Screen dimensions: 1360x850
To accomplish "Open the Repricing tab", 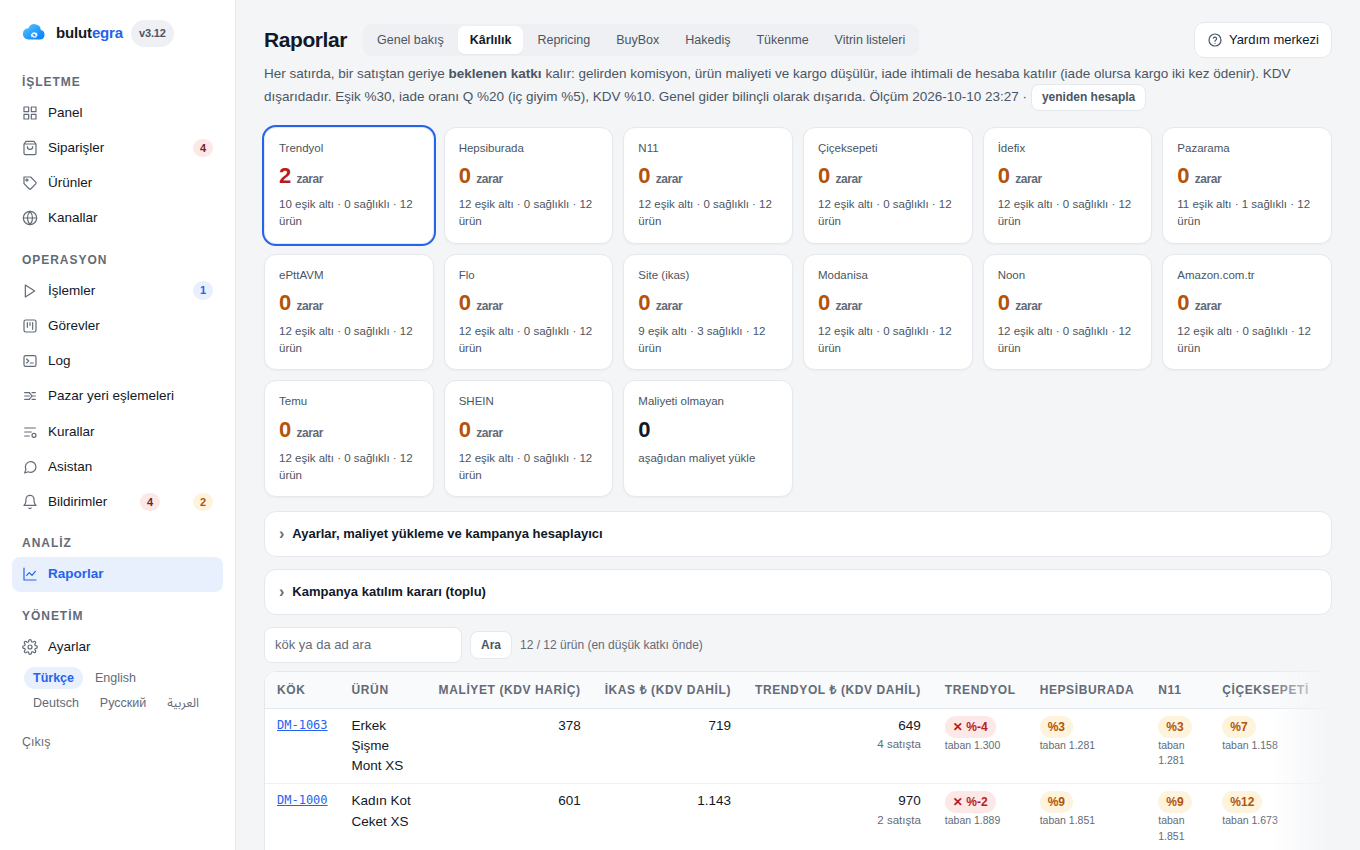I will click(564, 40).
